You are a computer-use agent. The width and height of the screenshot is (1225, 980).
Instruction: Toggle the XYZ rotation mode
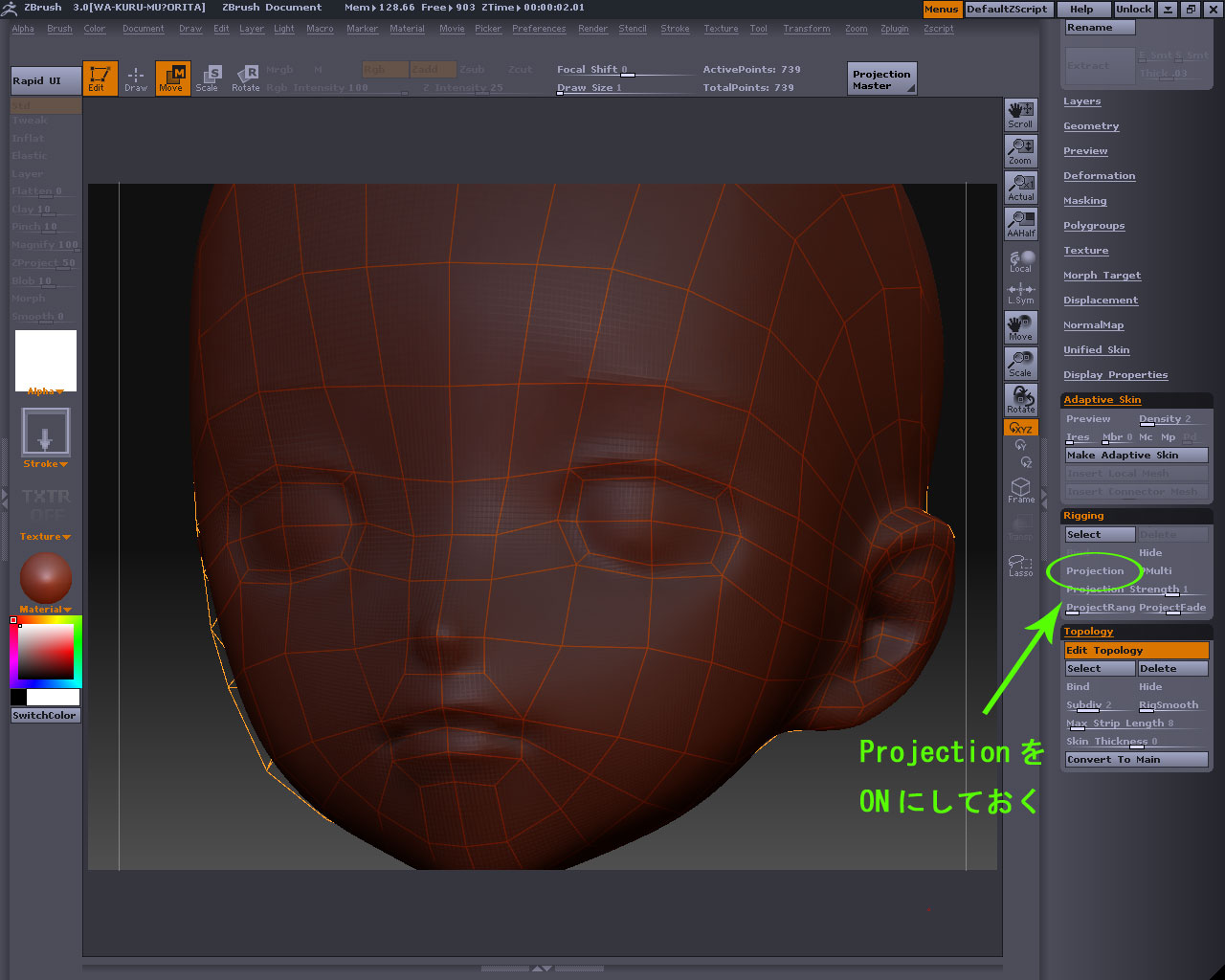[x=1020, y=428]
